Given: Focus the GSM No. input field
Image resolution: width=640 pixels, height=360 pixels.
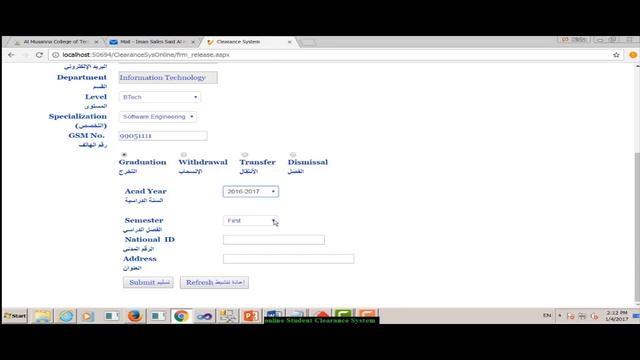Looking at the screenshot, I should pos(163,136).
